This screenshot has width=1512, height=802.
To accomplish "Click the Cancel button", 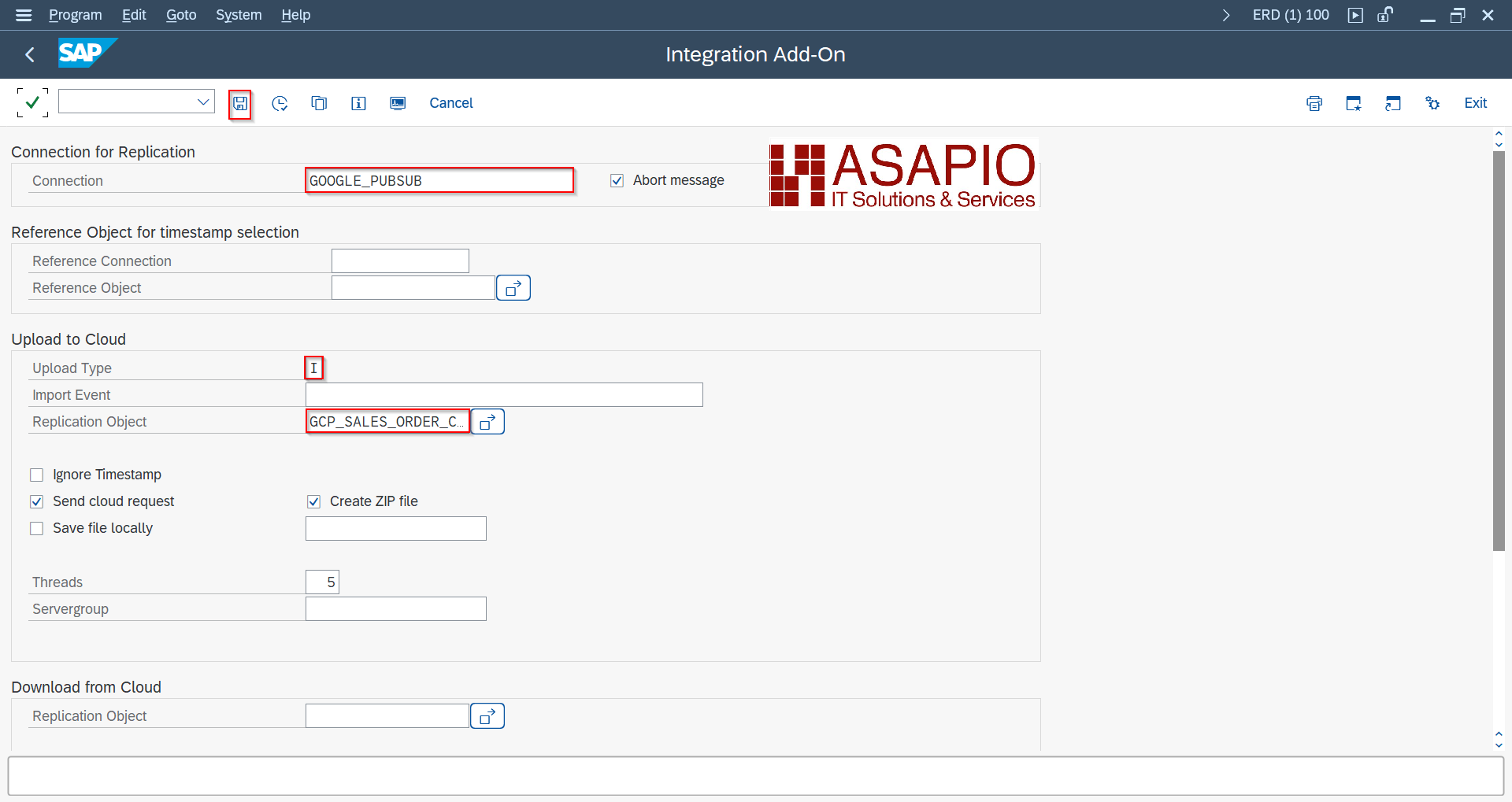I will click(451, 103).
